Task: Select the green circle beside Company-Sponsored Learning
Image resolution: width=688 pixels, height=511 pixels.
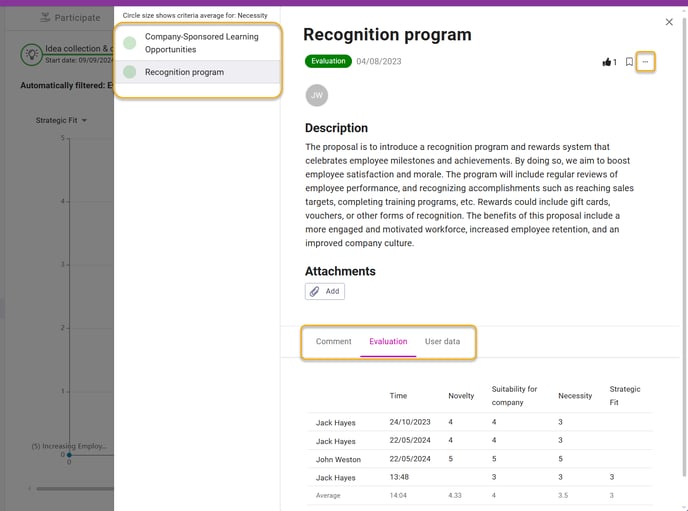Action: pyautogui.click(x=129, y=43)
